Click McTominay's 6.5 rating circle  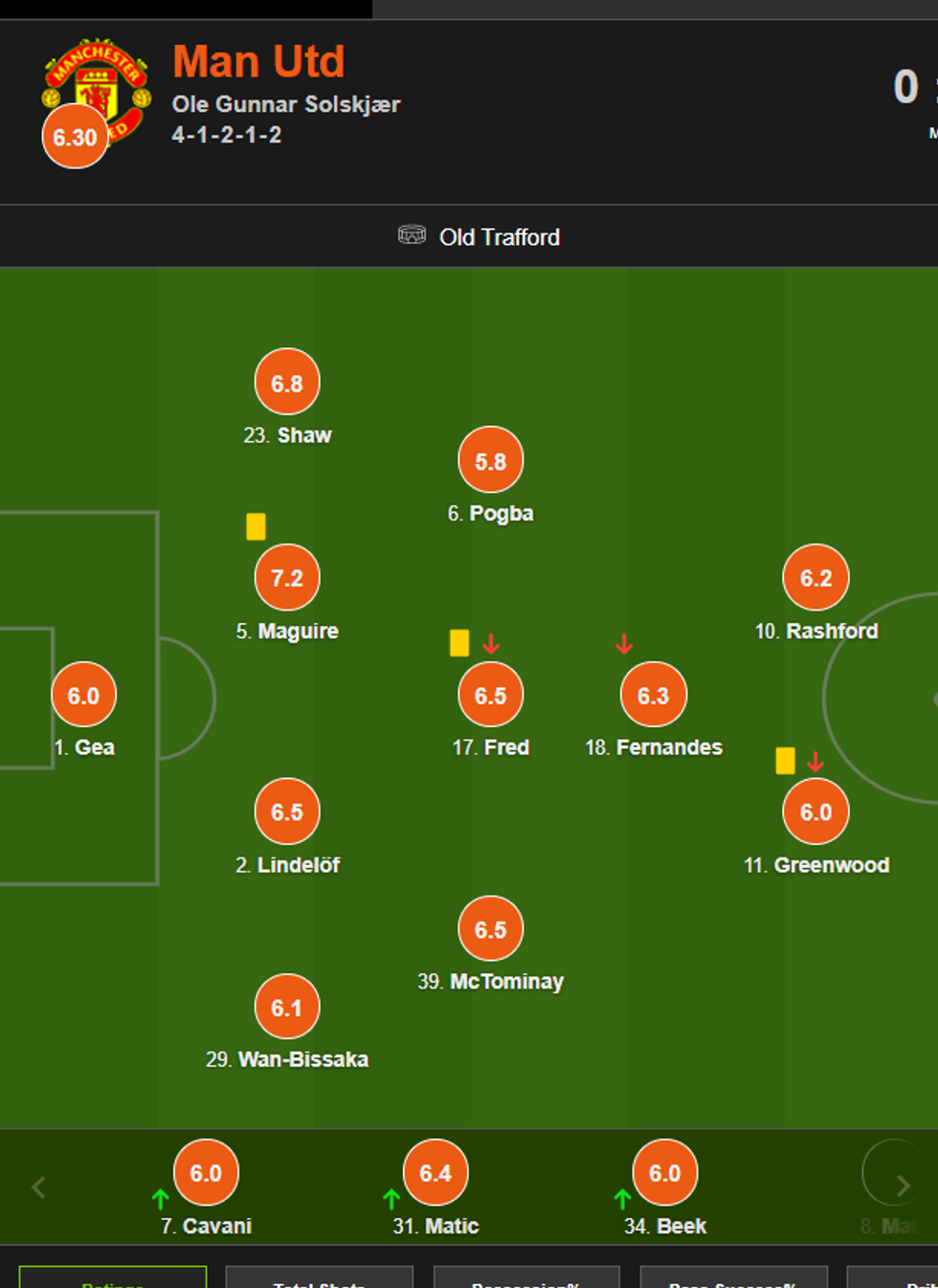click(x=491, y=929)
